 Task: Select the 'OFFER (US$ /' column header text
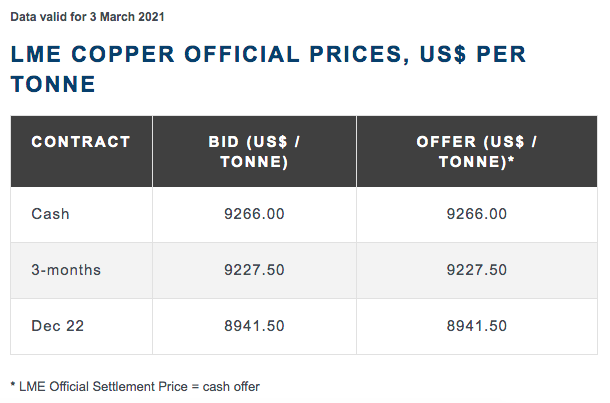coord(476,142)
